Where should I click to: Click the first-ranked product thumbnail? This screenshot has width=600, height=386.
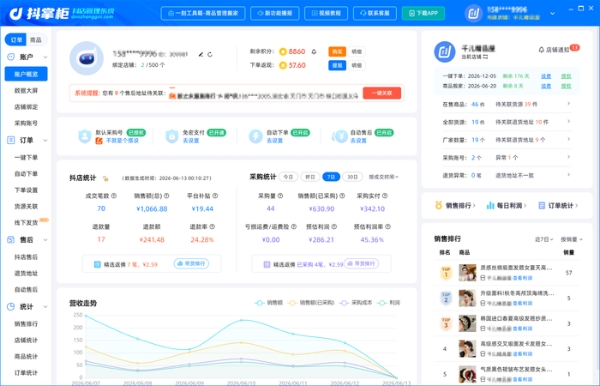467,273
